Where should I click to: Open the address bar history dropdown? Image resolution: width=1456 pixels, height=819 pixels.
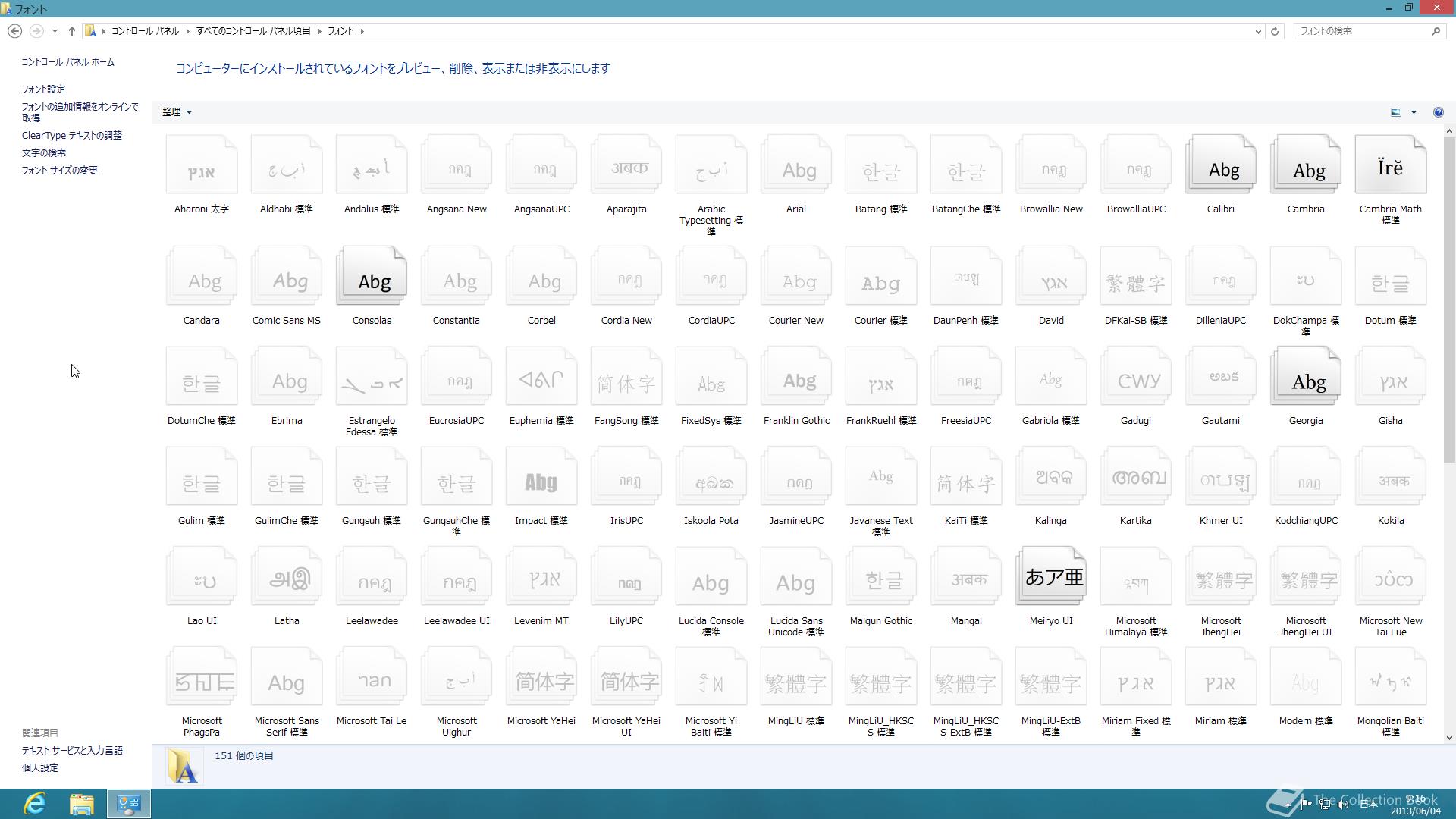click(x=1258, y=31)
